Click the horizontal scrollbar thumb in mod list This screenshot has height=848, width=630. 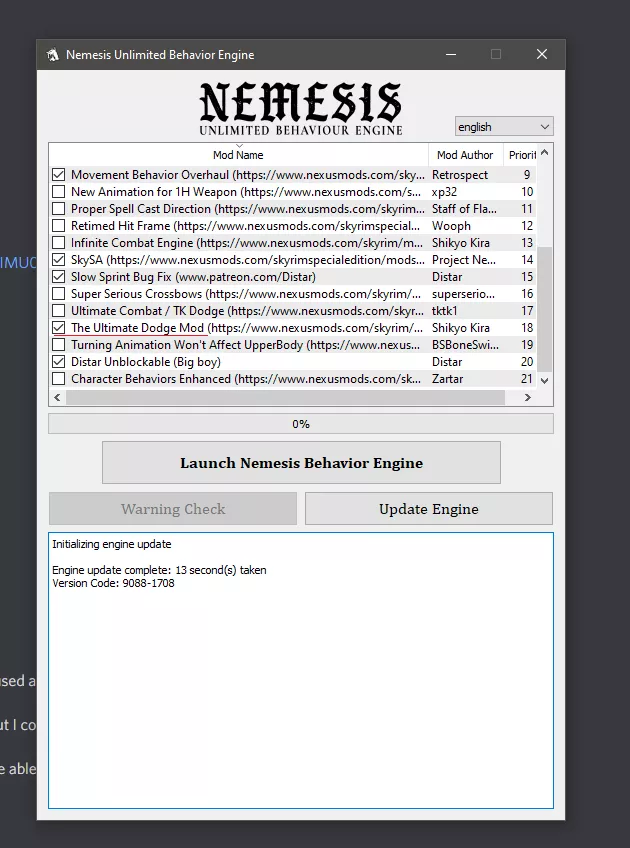pos(285,398)
